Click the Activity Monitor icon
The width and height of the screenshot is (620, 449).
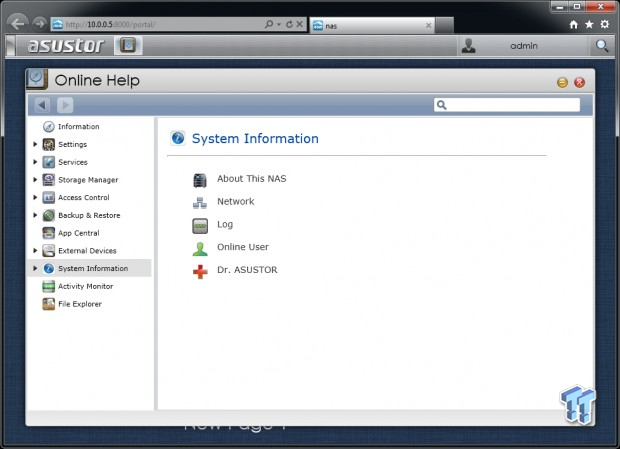click(49, 286)
